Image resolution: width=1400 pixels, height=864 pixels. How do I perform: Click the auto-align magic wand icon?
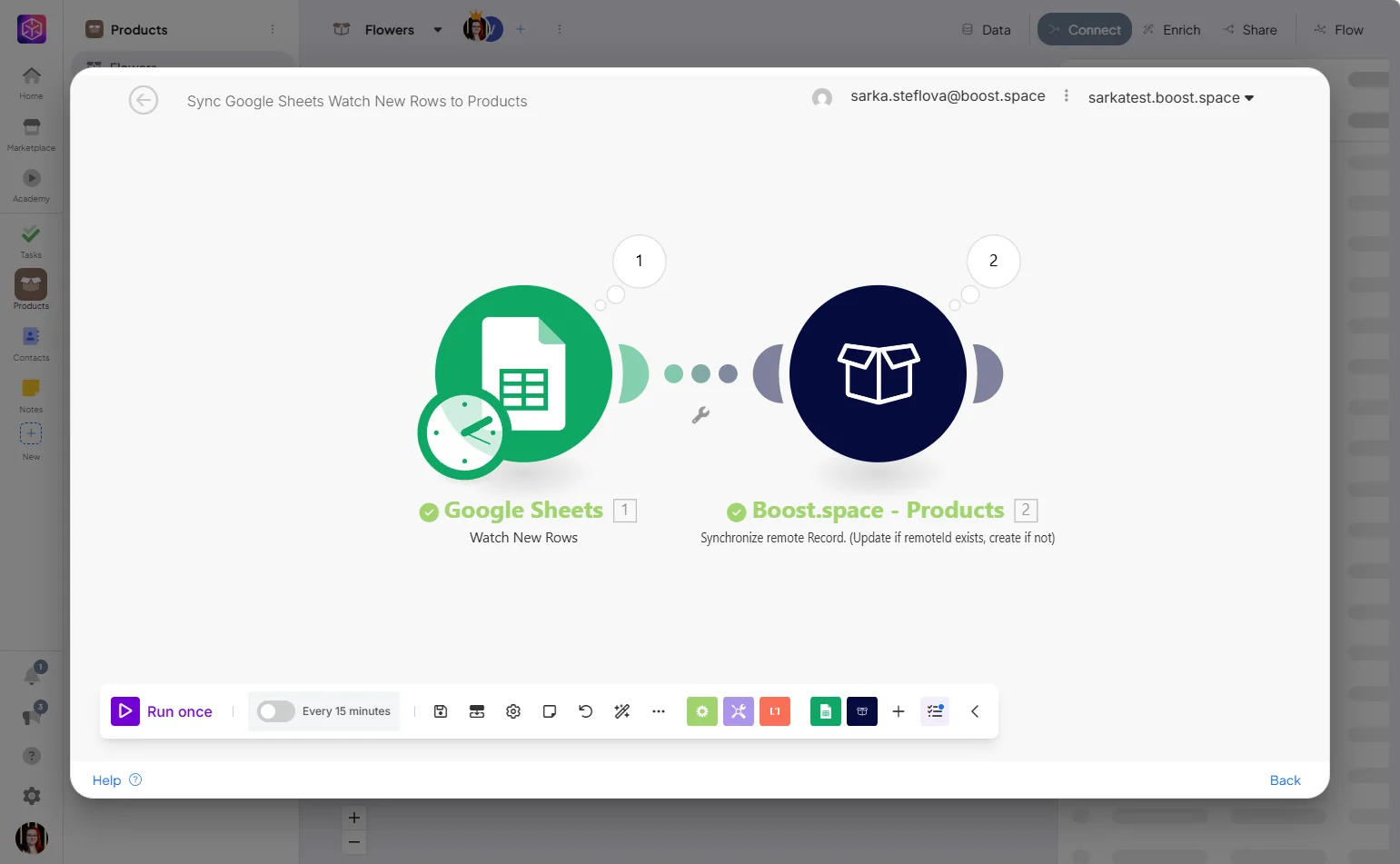tap(622, 711)
